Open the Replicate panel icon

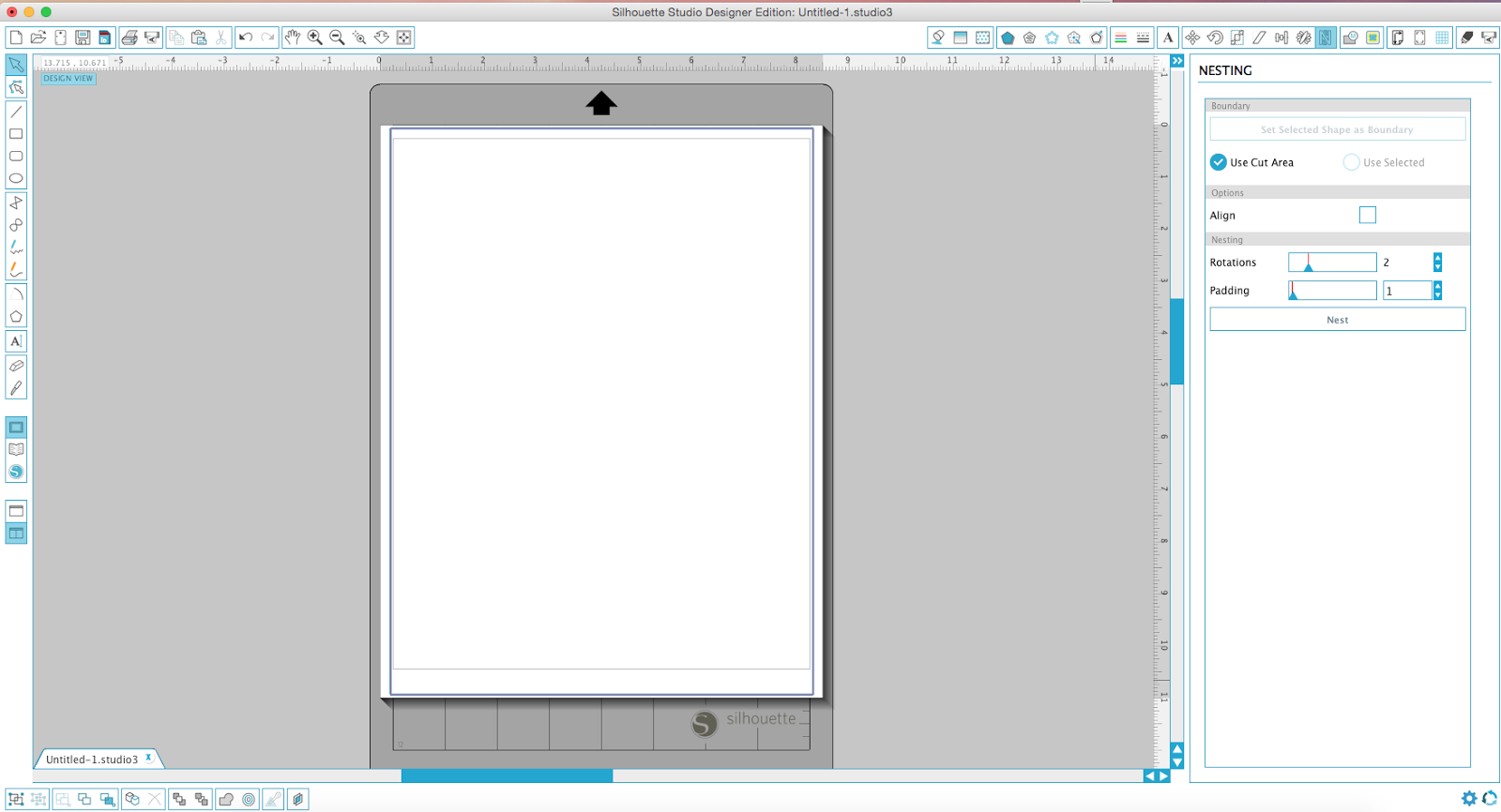[1304, 38]
